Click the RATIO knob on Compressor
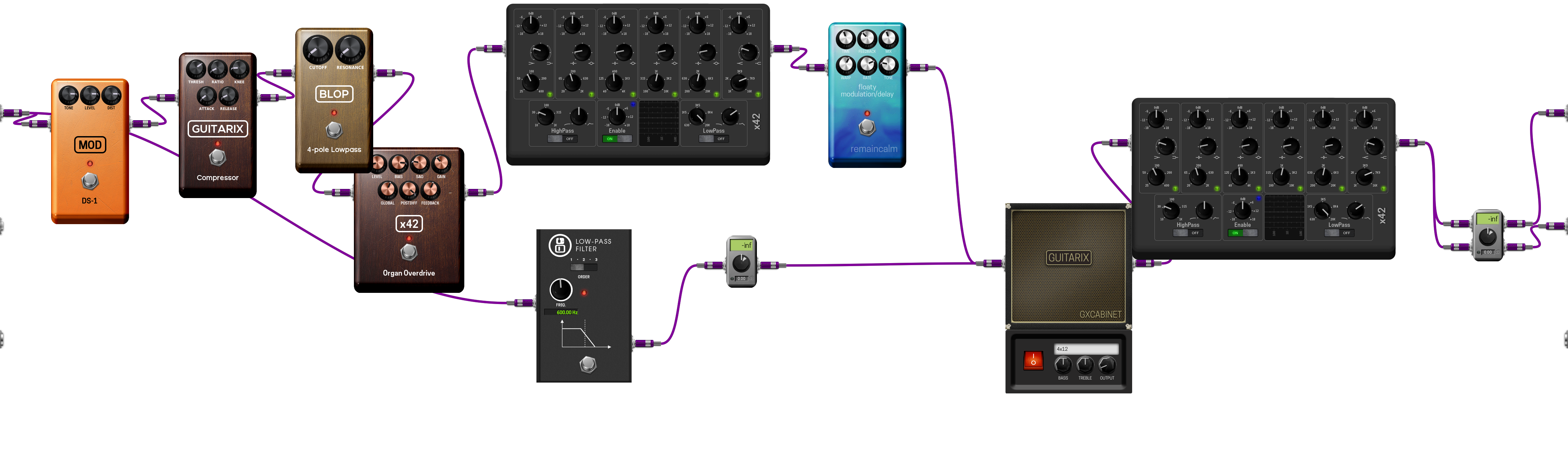This screenshot has width=1568, height=453. point(217,69)
